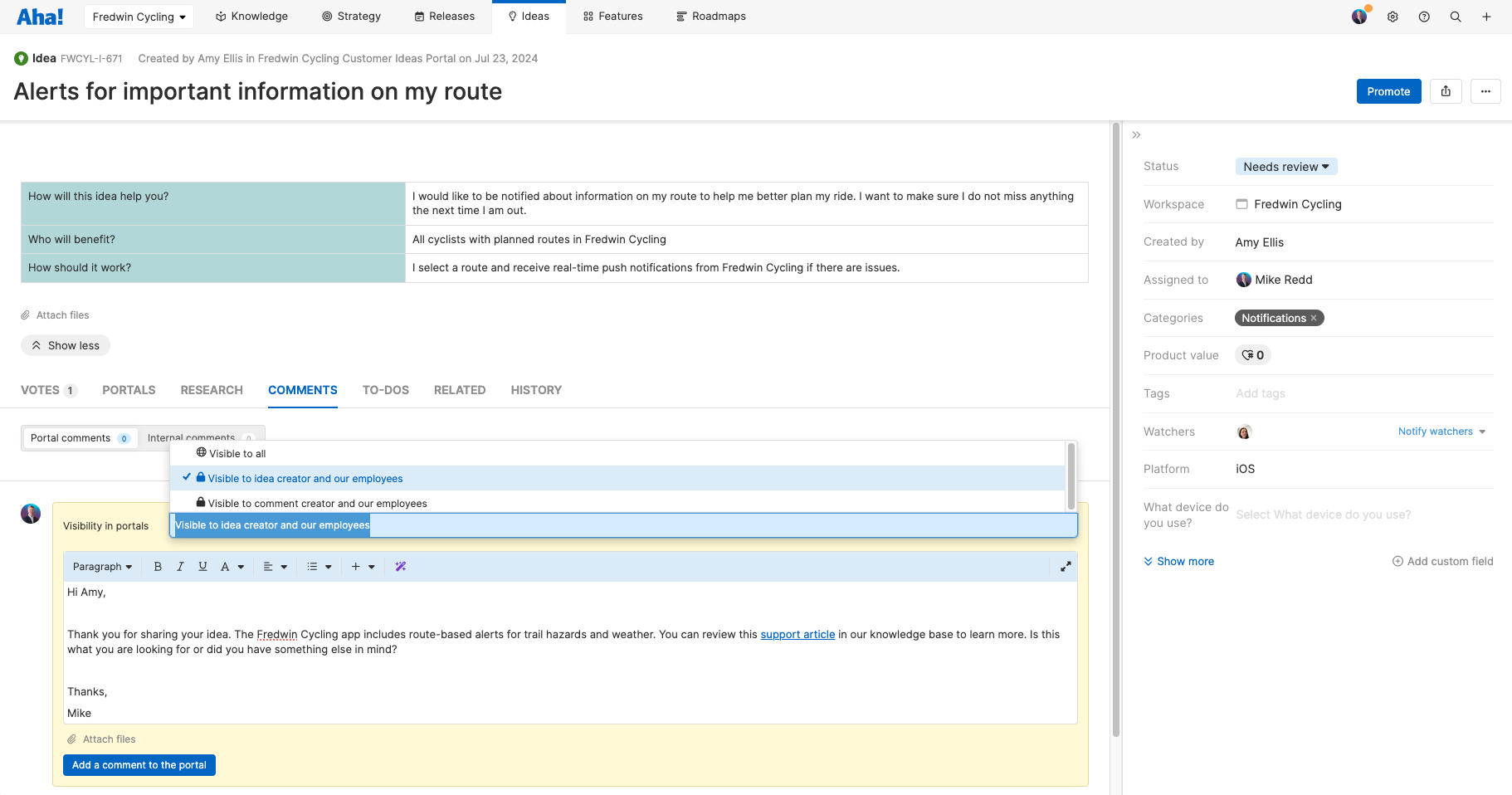The height and width of the screenshot is (795, 1512).
Task: Click the Add tags field
Action: [1261, 393]
